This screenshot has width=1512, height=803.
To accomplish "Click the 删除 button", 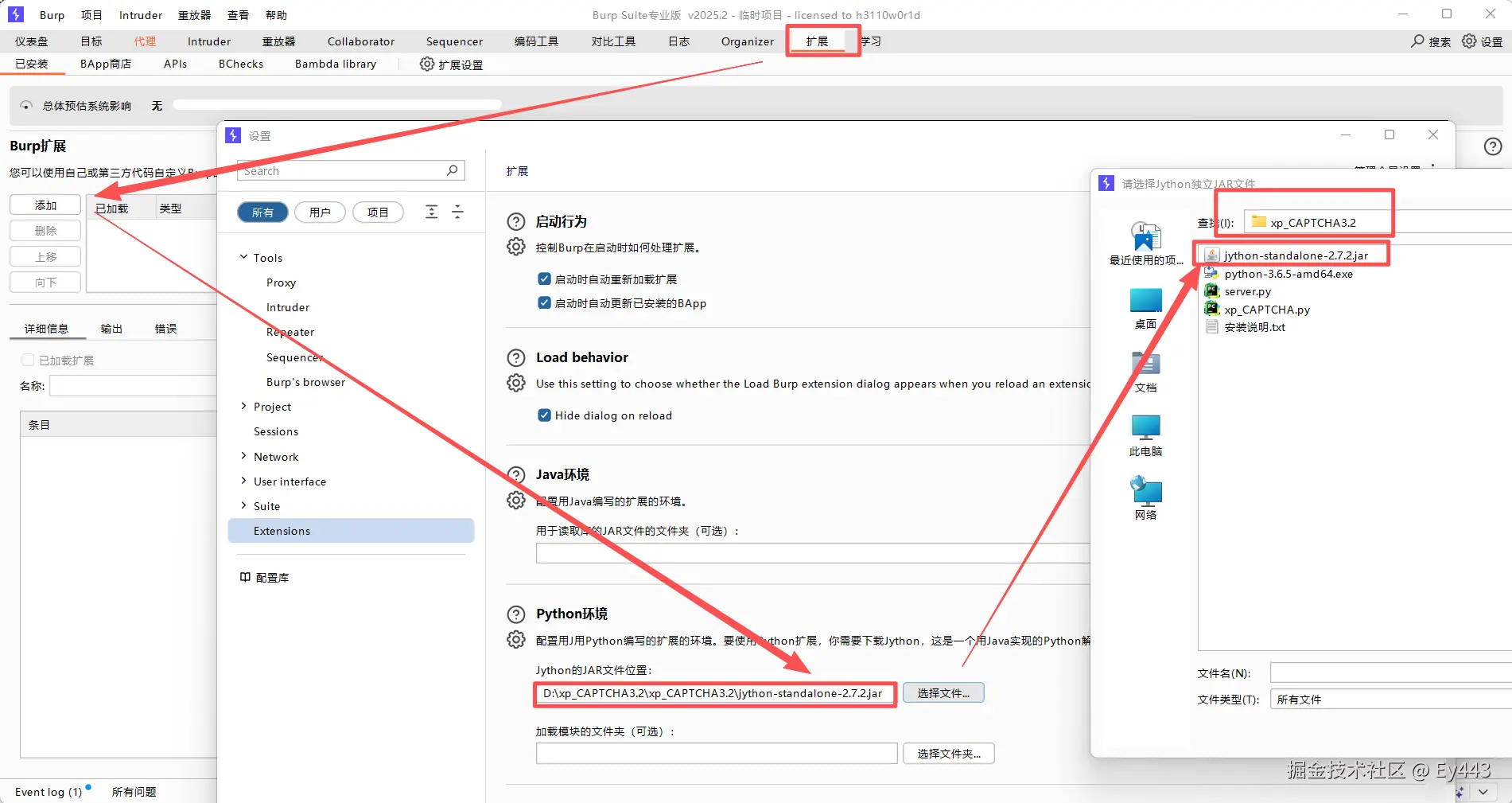I will (45, 231).
